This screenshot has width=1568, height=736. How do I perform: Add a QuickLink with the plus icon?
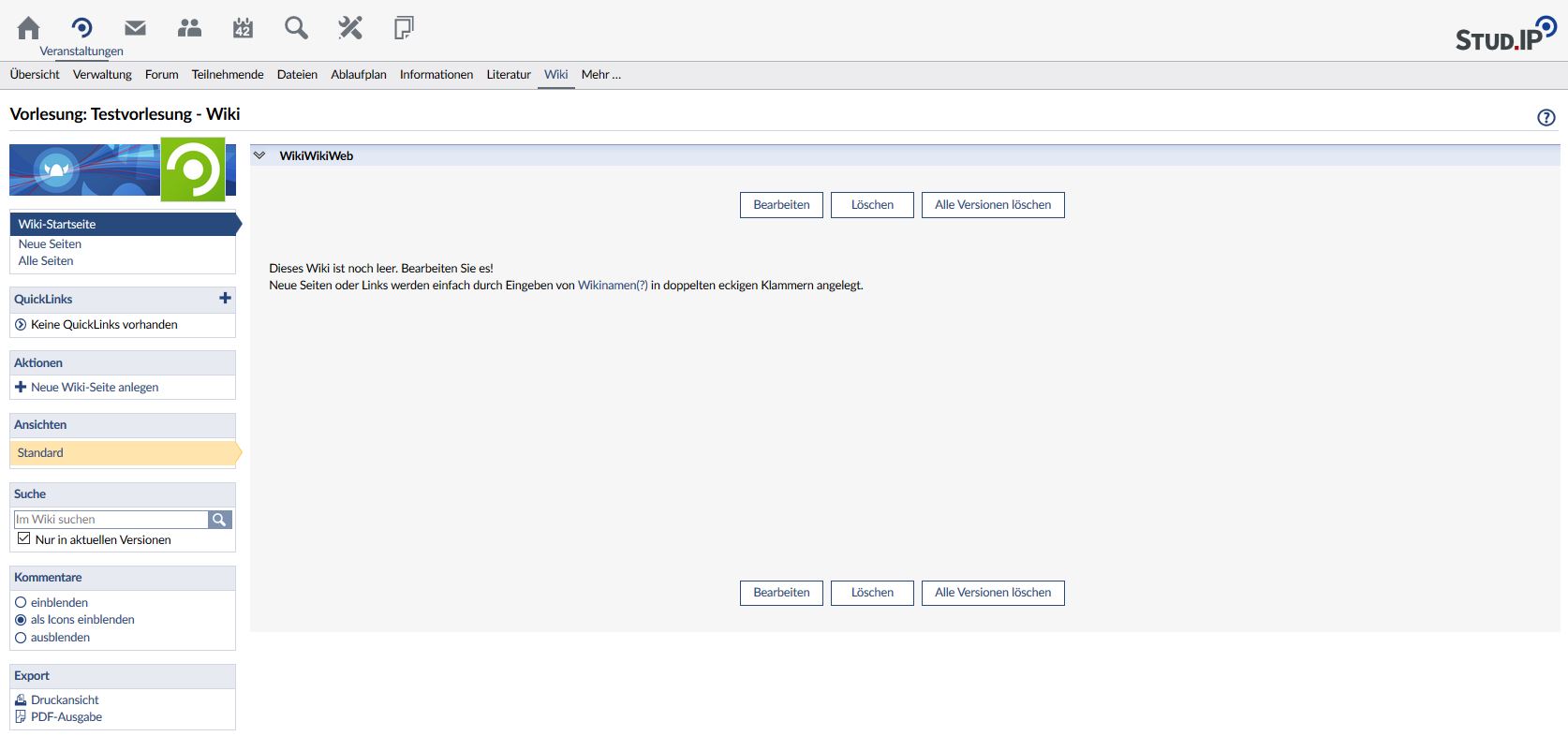225,298
